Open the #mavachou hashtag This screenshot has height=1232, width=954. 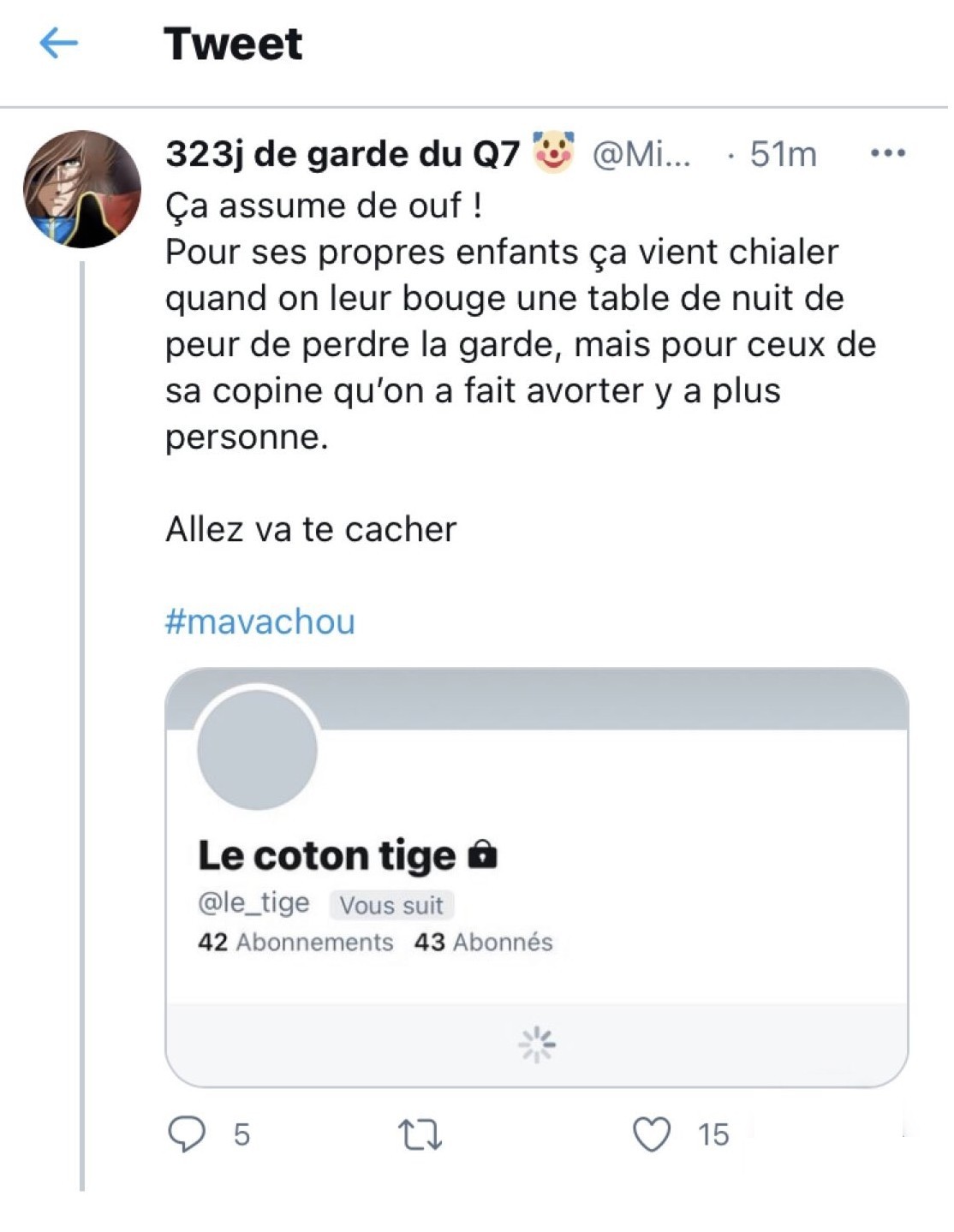[x=259, y=621]
